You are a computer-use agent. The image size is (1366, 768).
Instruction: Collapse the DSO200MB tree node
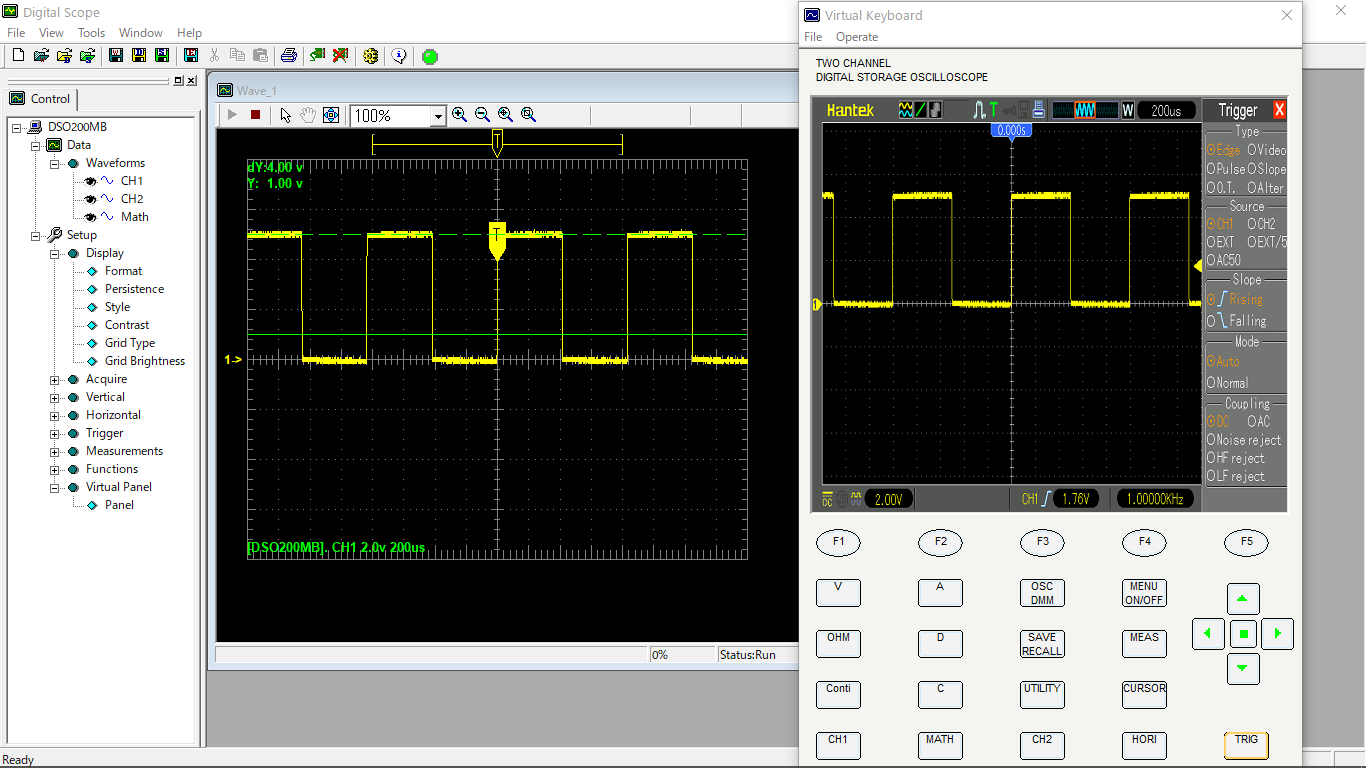pos(17,127)
